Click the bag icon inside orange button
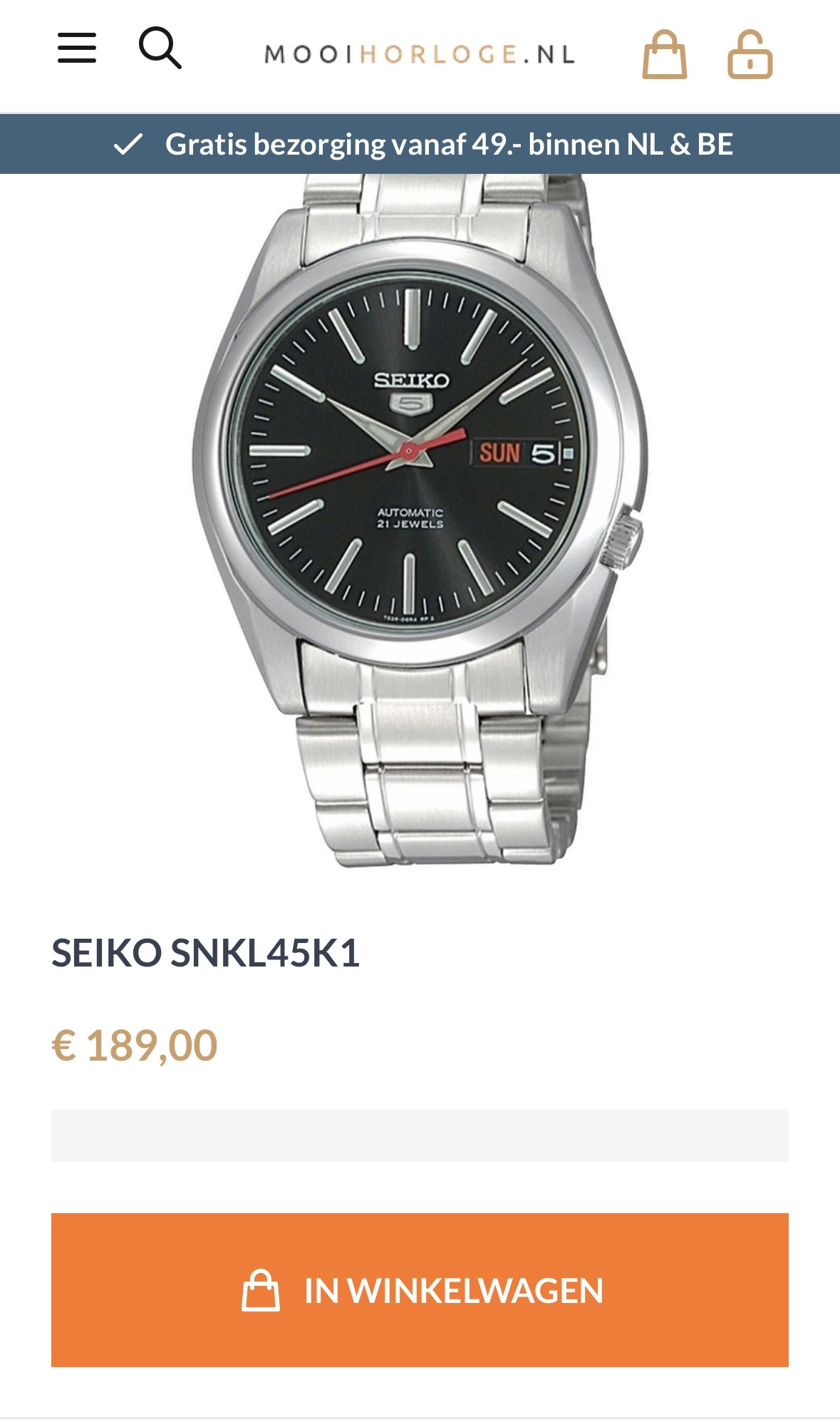 (x=260, y=1290)
